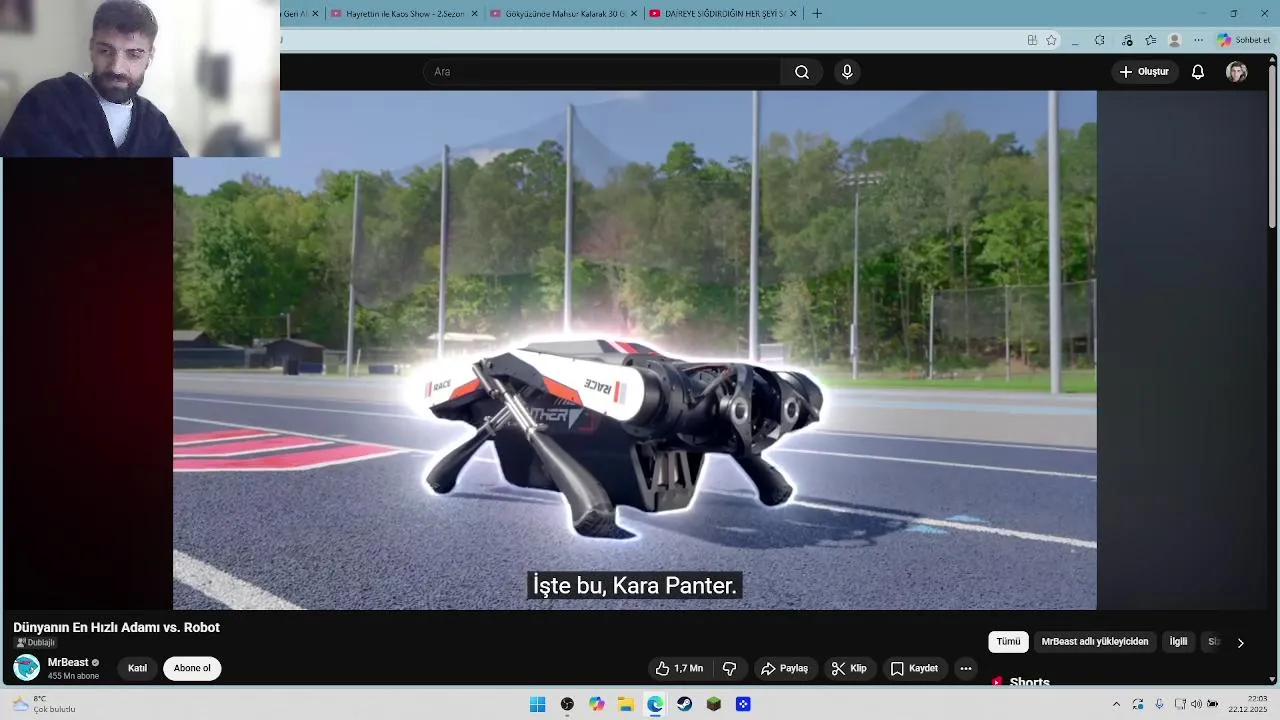
Task: Add page to favorites with star icon
Action: point(1051,40)
